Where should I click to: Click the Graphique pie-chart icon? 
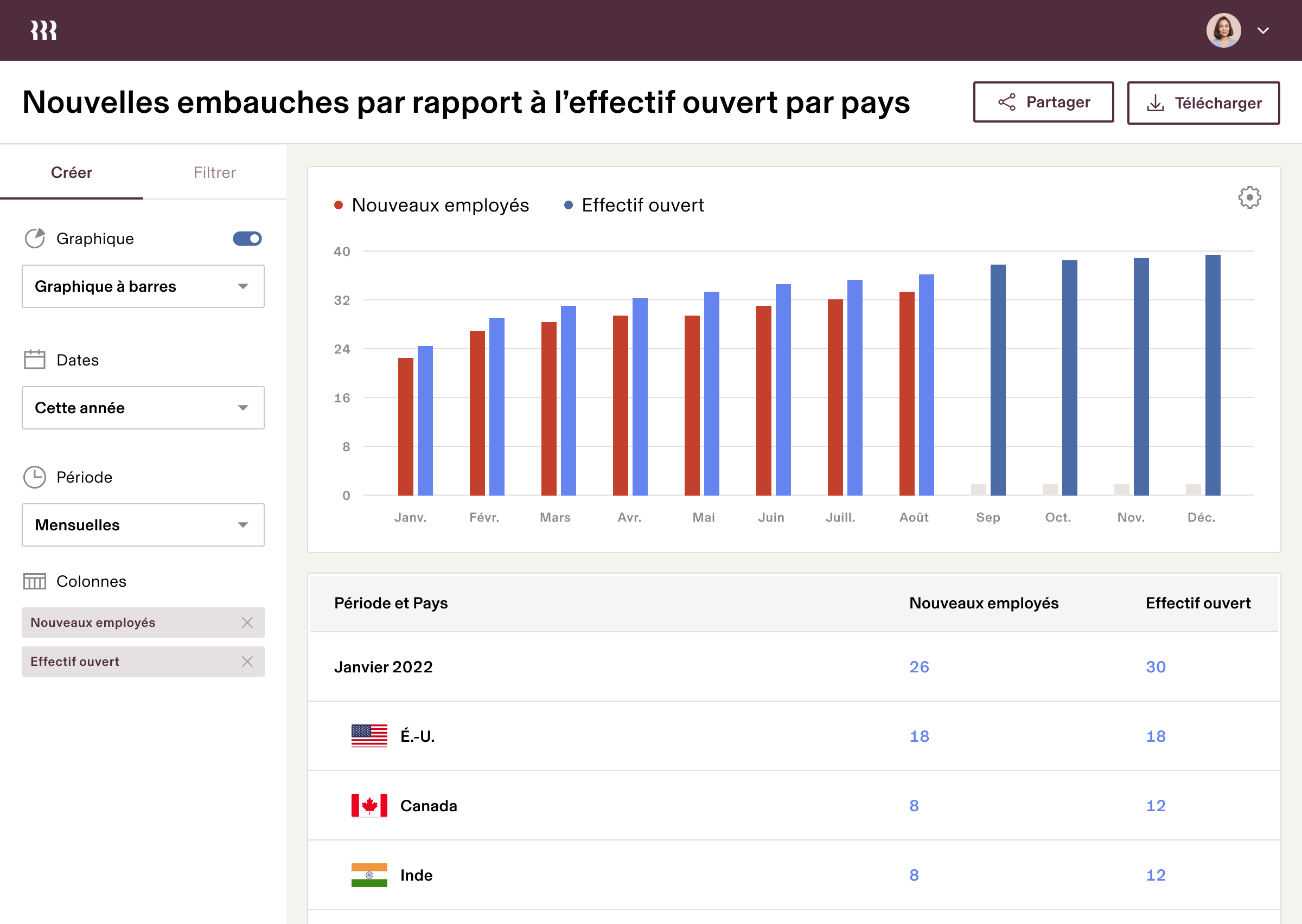(35, 239)
